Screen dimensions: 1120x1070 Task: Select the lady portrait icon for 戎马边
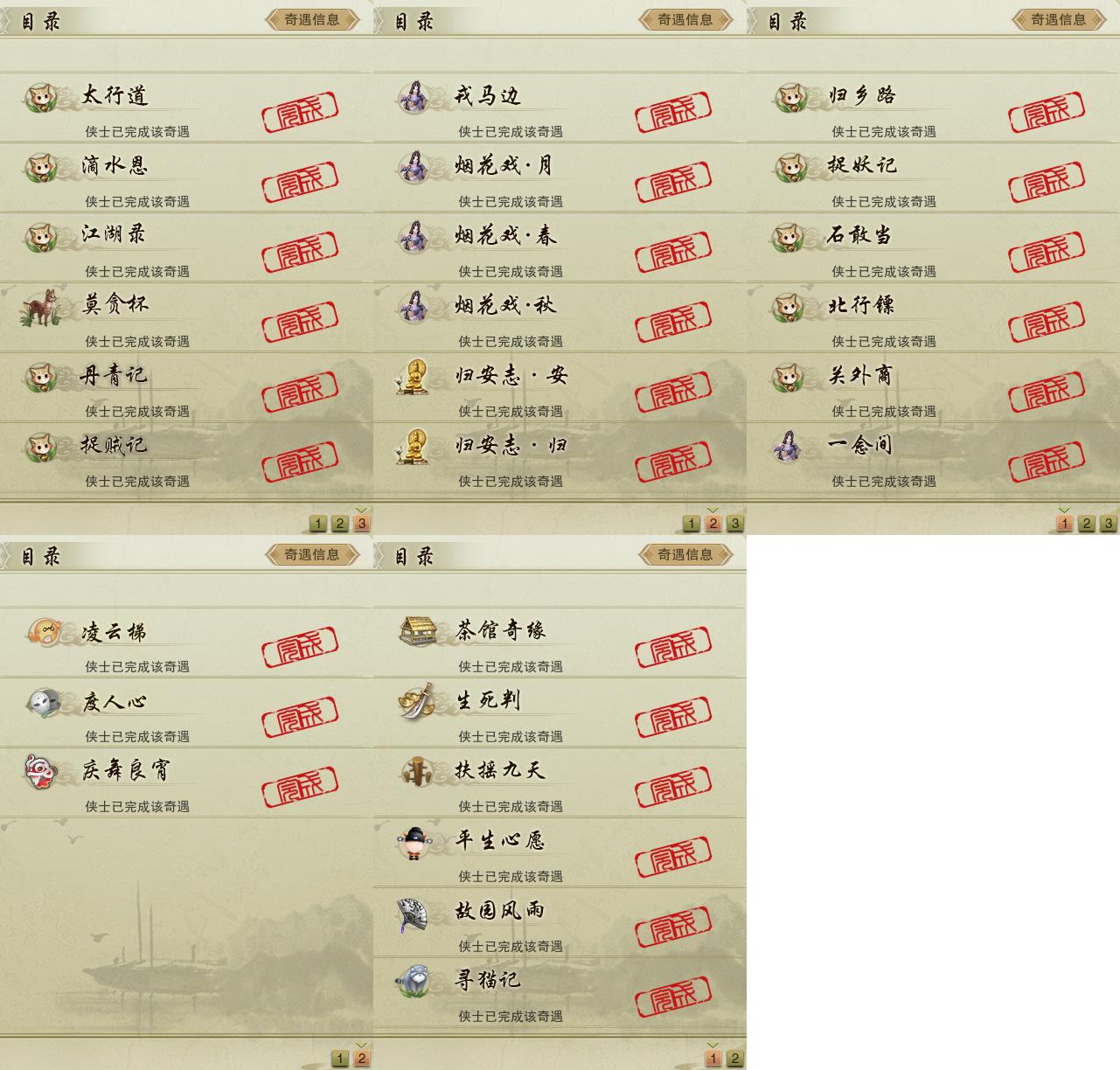(x=414, y=96)
